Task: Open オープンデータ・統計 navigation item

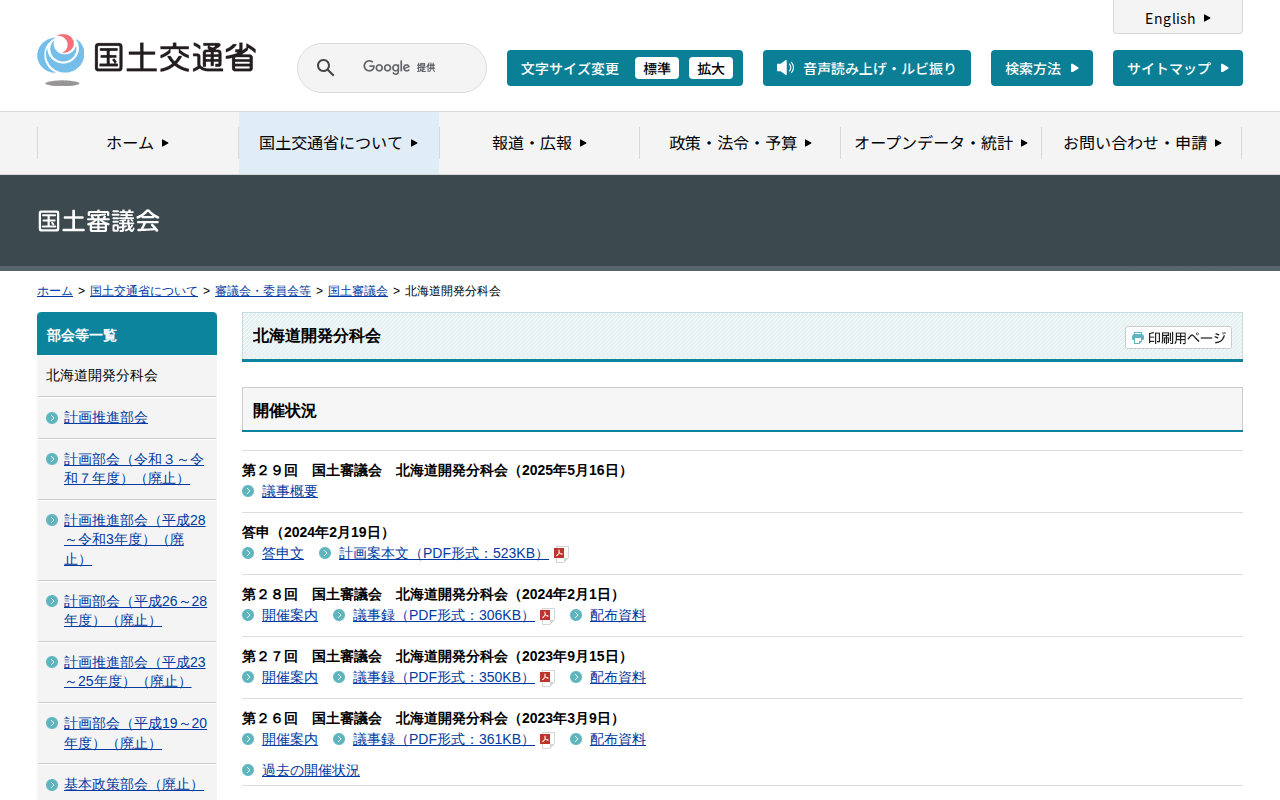Action: coord(941,143)
